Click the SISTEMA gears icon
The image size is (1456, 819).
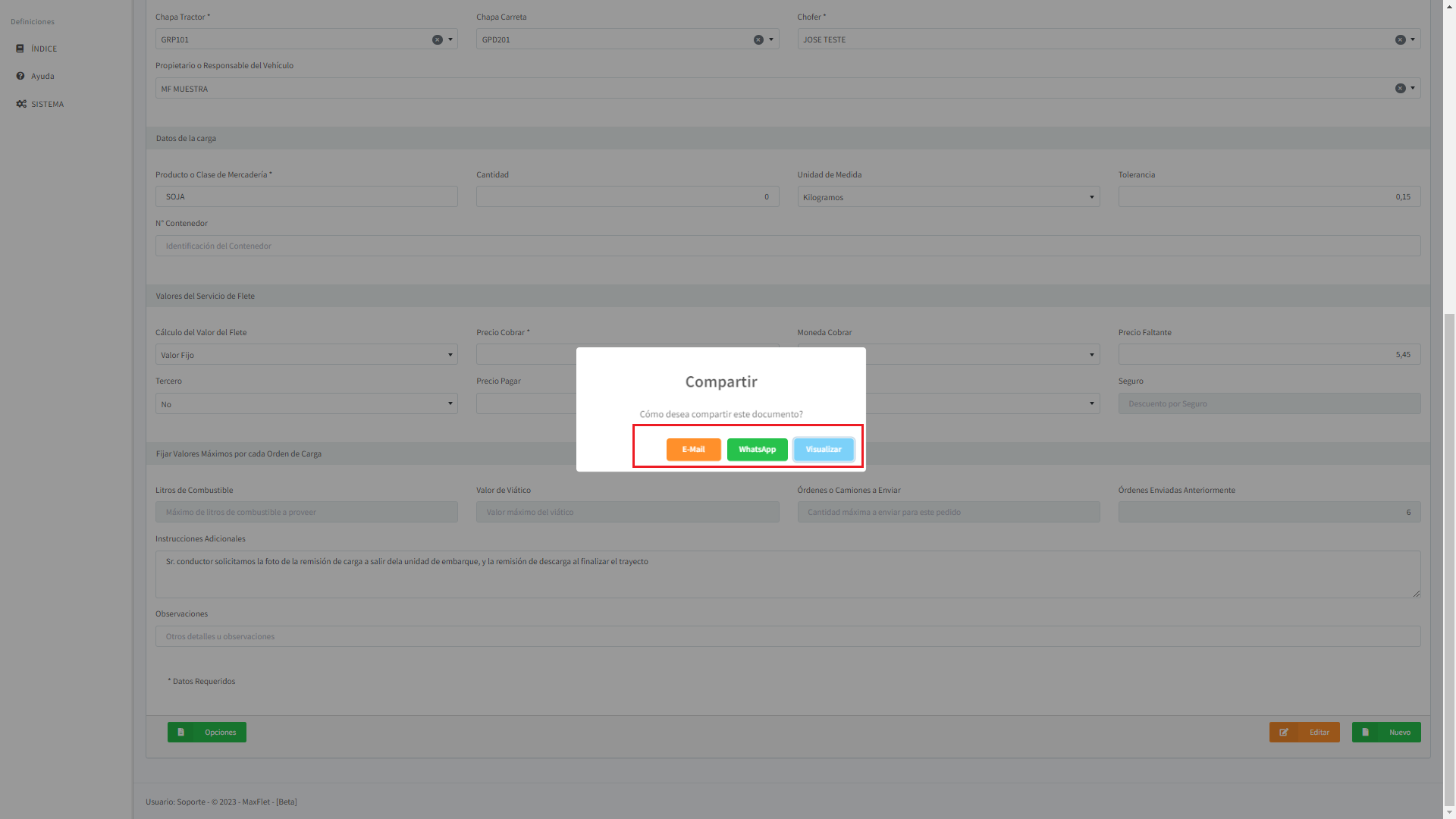[x=21, y=104]
